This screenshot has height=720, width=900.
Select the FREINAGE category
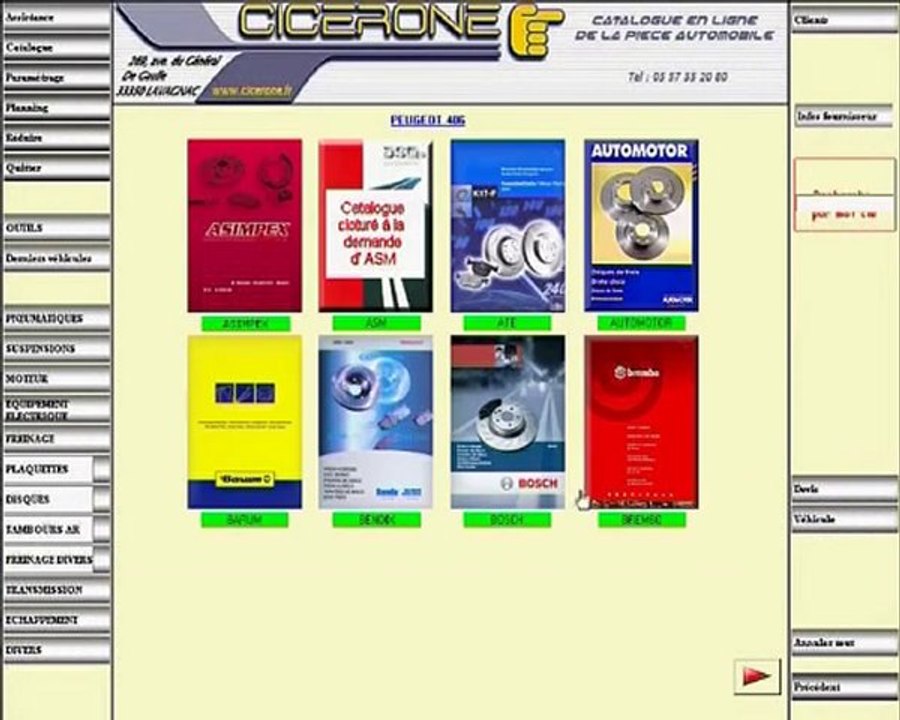click(56, 439)
